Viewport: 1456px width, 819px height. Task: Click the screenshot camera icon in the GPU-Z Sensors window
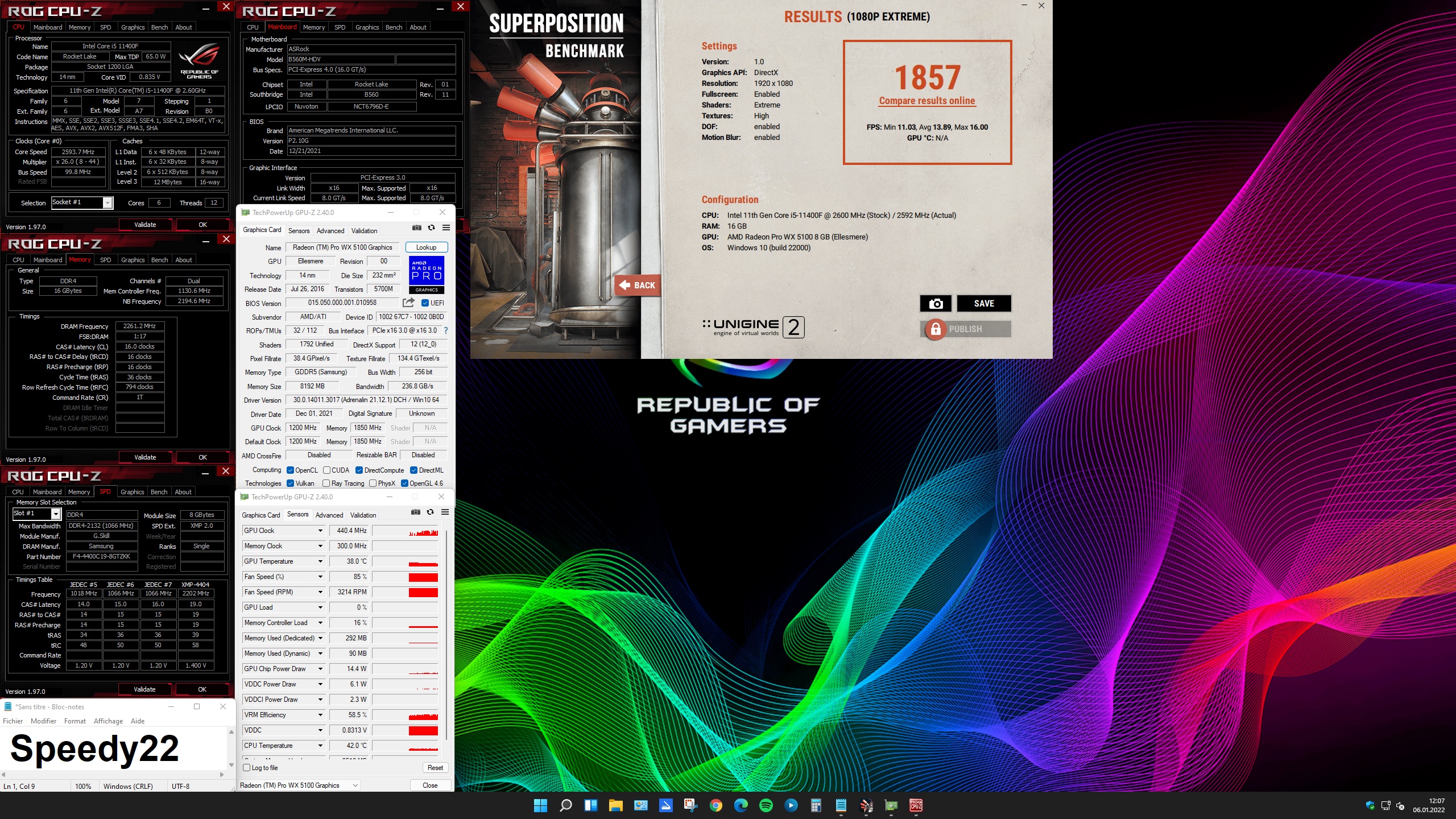pos(416,512)
